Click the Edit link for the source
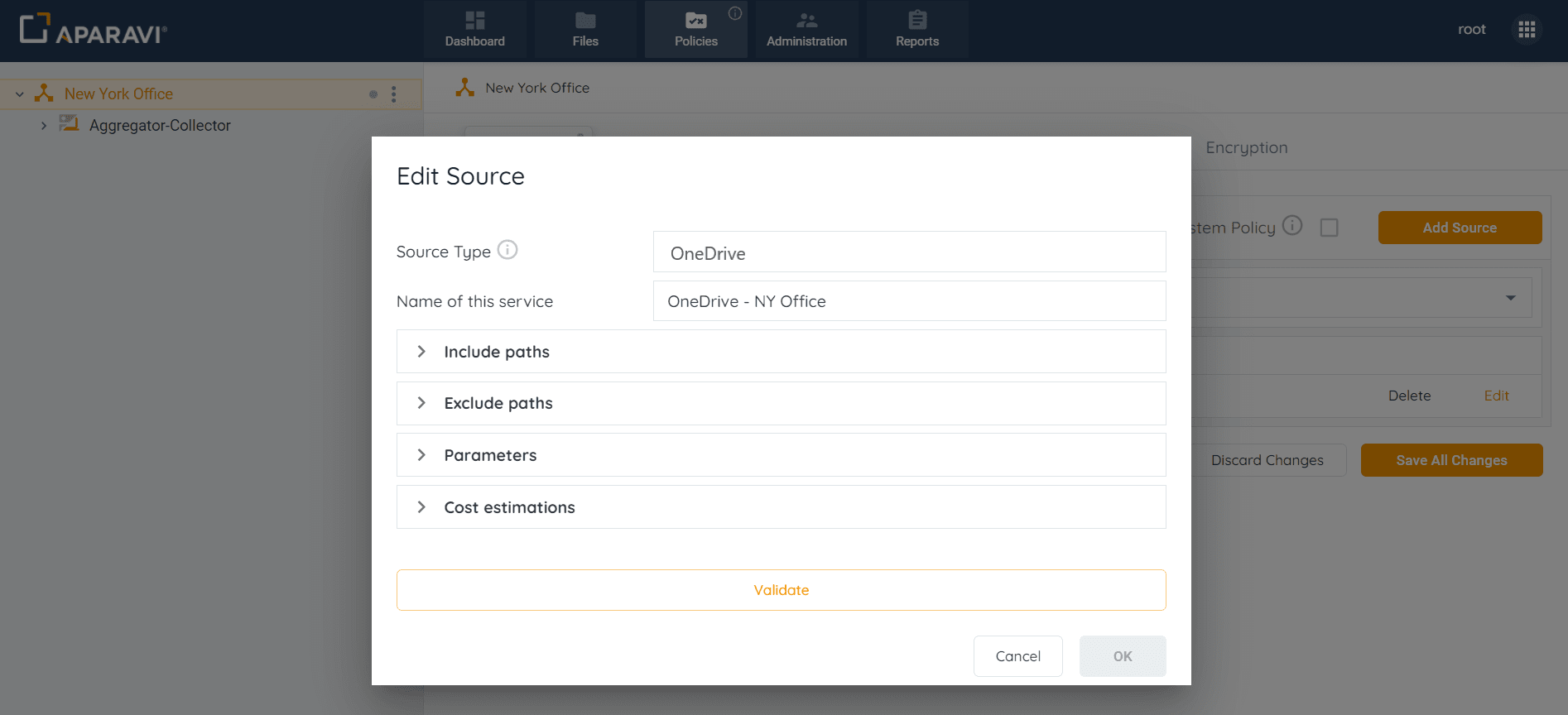 tap(1496, 396)
